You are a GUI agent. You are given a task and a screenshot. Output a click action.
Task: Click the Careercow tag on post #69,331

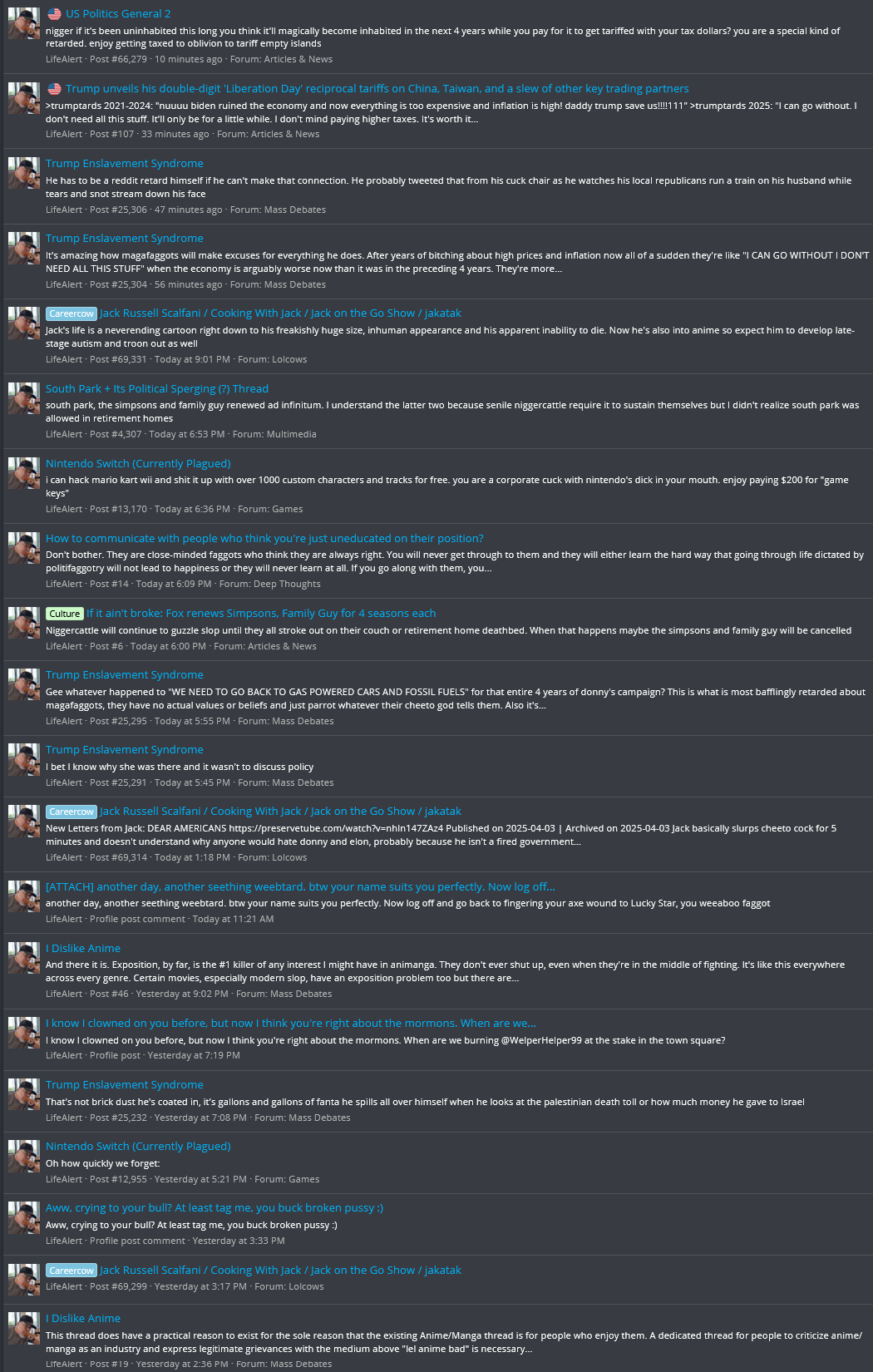point(72,313)
